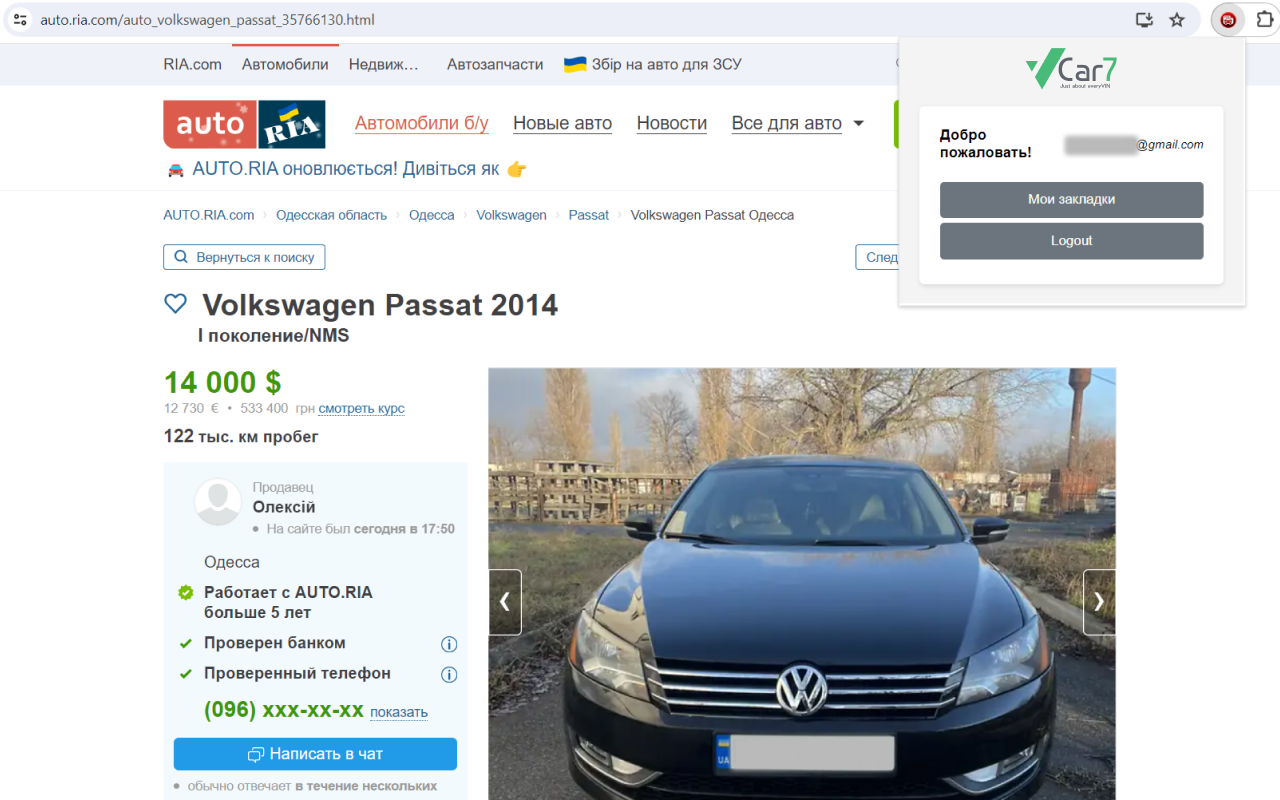Install app icon in address bar

pyautogui.click(x=1145, y=20)
